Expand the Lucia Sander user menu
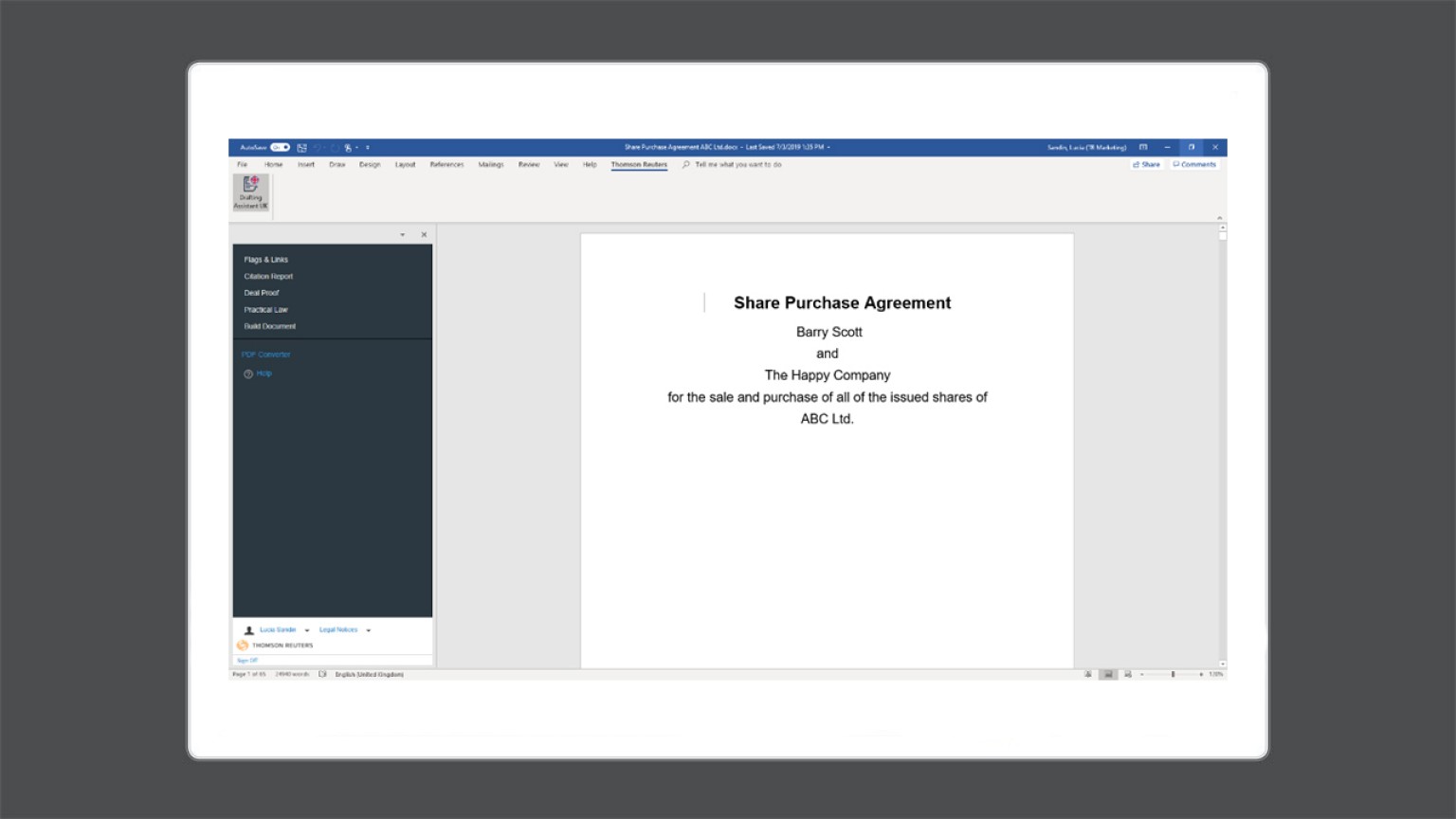 307,629
